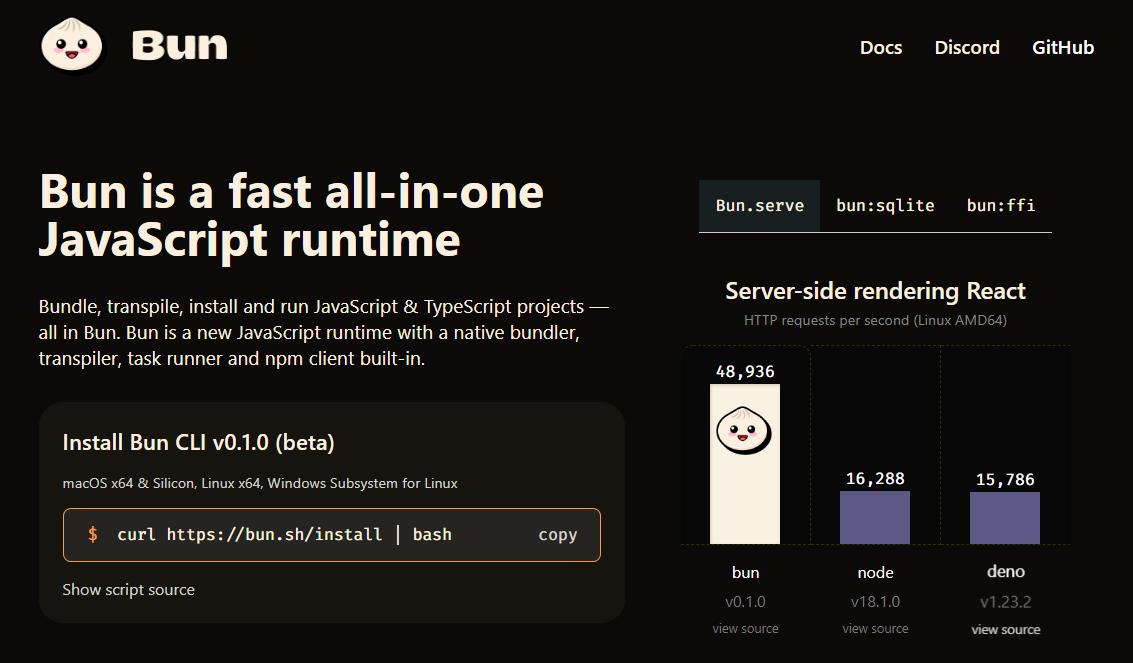The width and height of the screenshot is (1133, 663).
Task: View source for node benchmark
Action: tap(875, 629)
